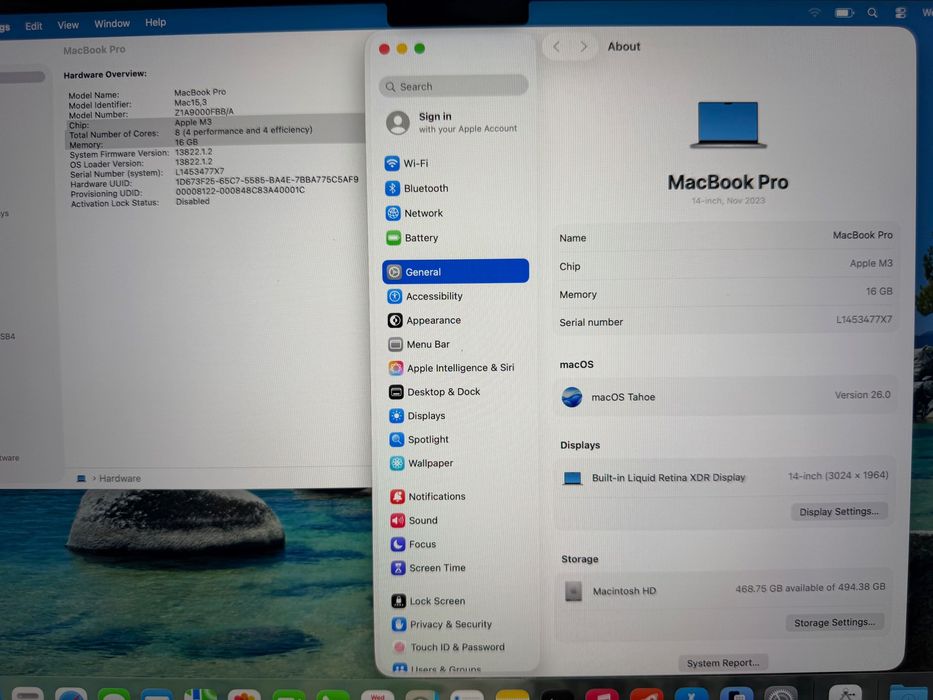Click the 14-inch (3024 × 1964) display text
Screen dimensions: 933x700
[x=838, y=476]
